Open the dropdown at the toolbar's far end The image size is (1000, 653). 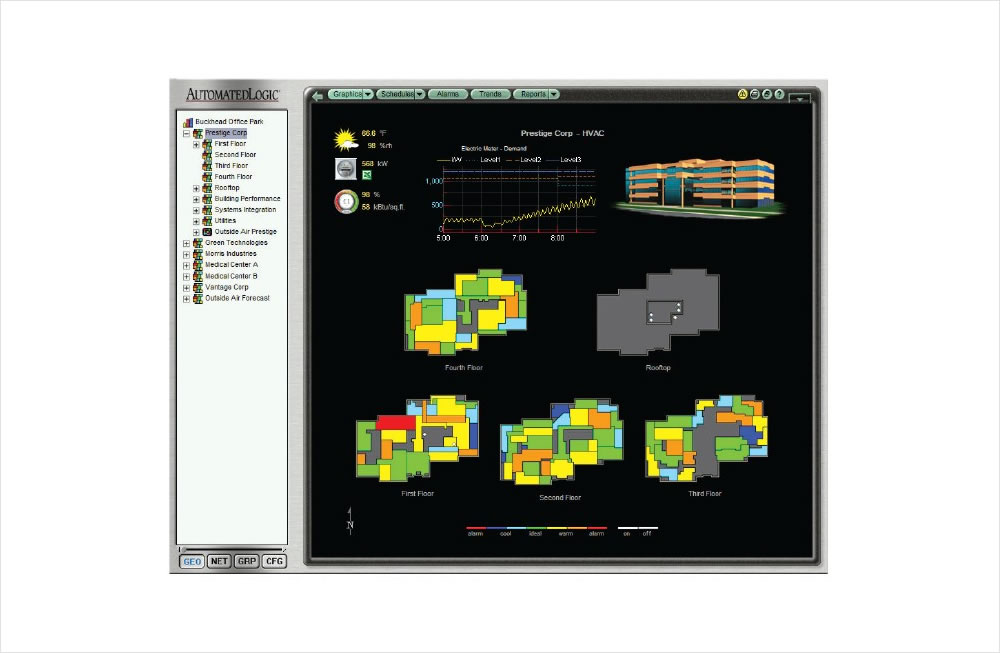click(x=800, y=99)
